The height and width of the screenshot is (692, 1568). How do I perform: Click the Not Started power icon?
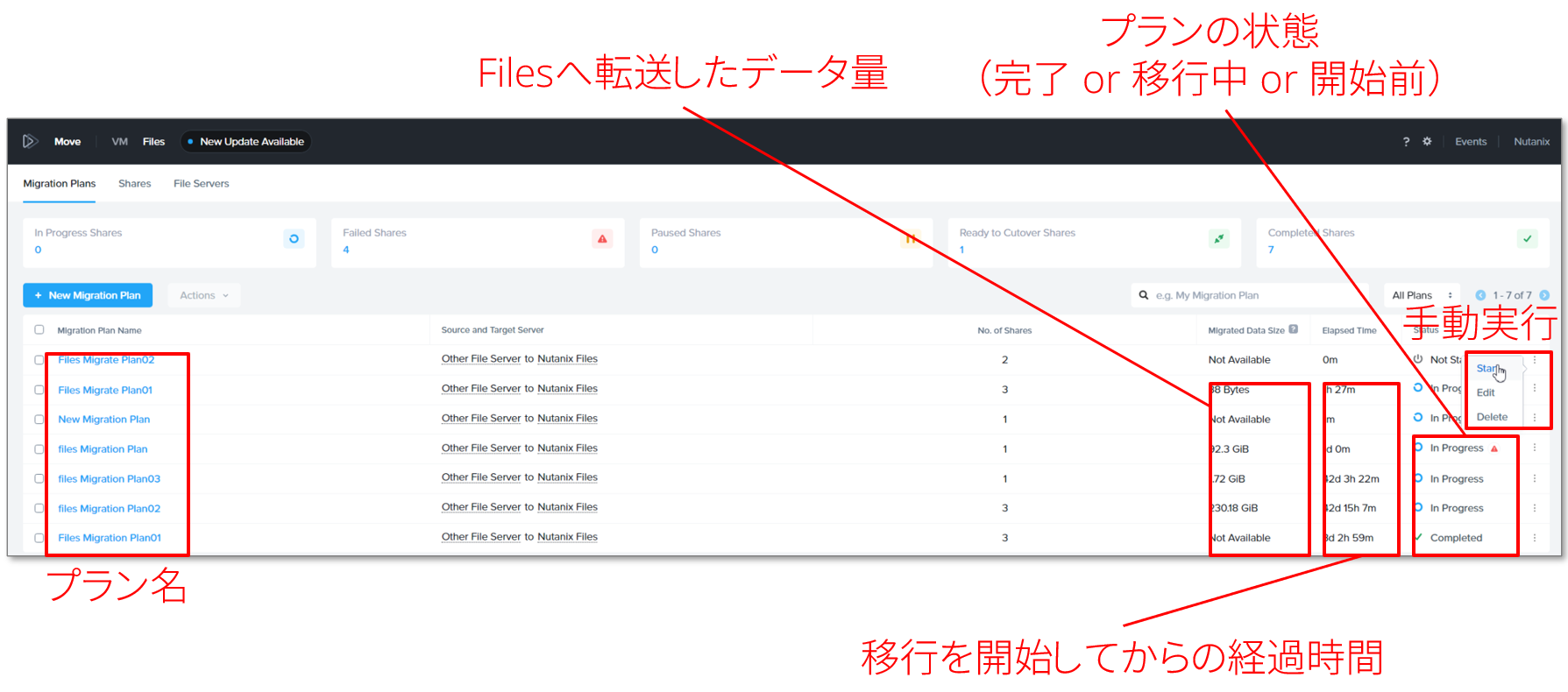click(1418, 359)
